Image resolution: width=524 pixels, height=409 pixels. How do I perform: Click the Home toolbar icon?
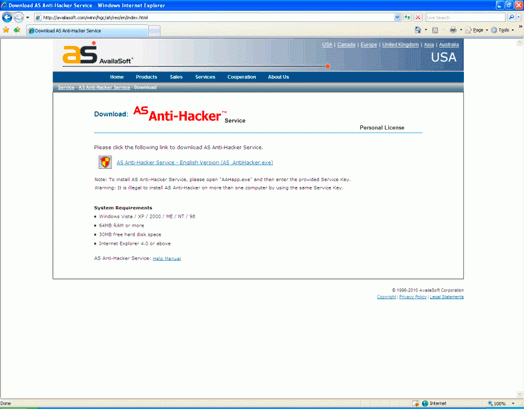click(x=418, y=30)
